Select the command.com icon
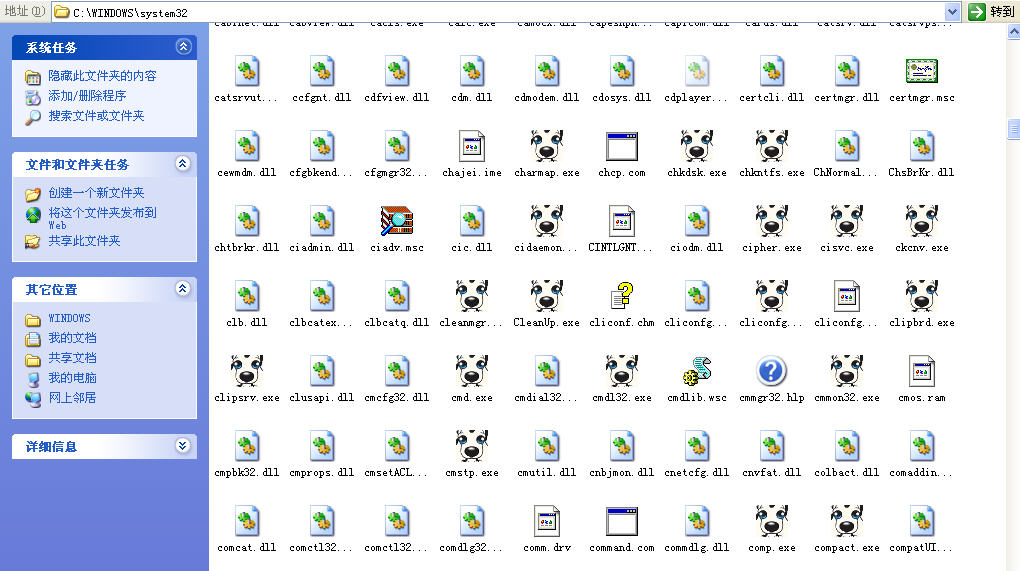This screenshot has width=1020, height=571. pos(622,521)
